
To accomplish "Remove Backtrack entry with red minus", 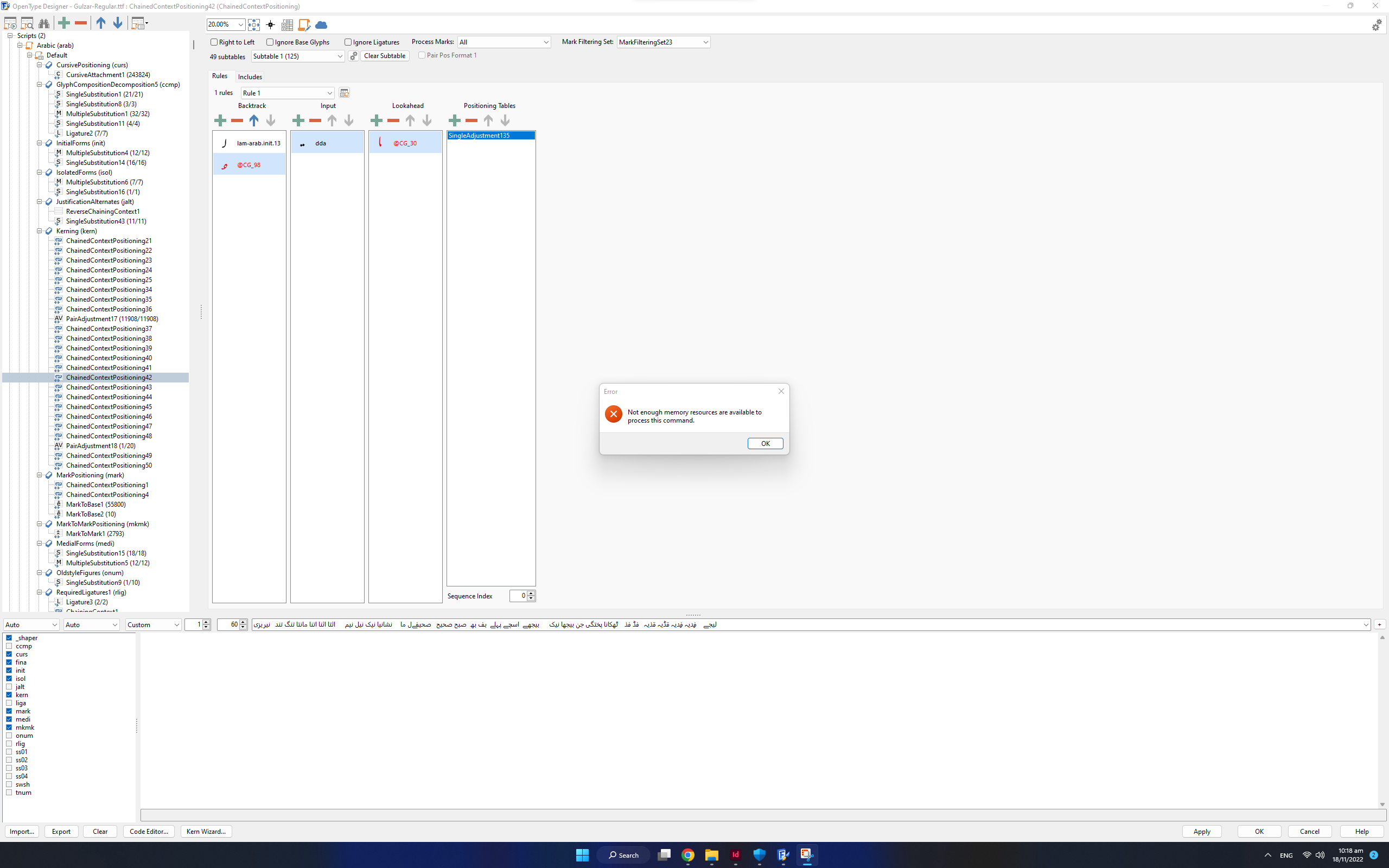I will [237, 120].
